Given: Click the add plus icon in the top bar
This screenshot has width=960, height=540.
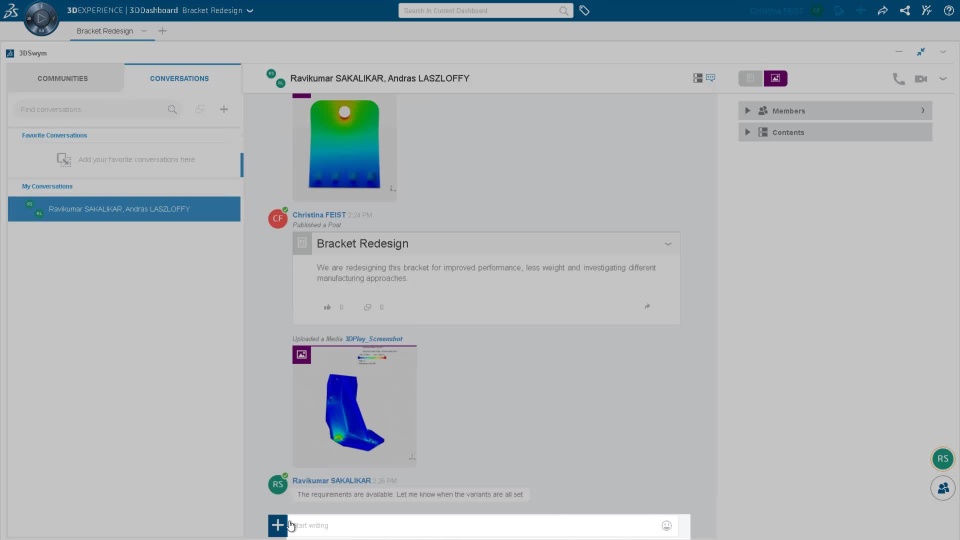Looking at the screenshot, I should point(860,10).
